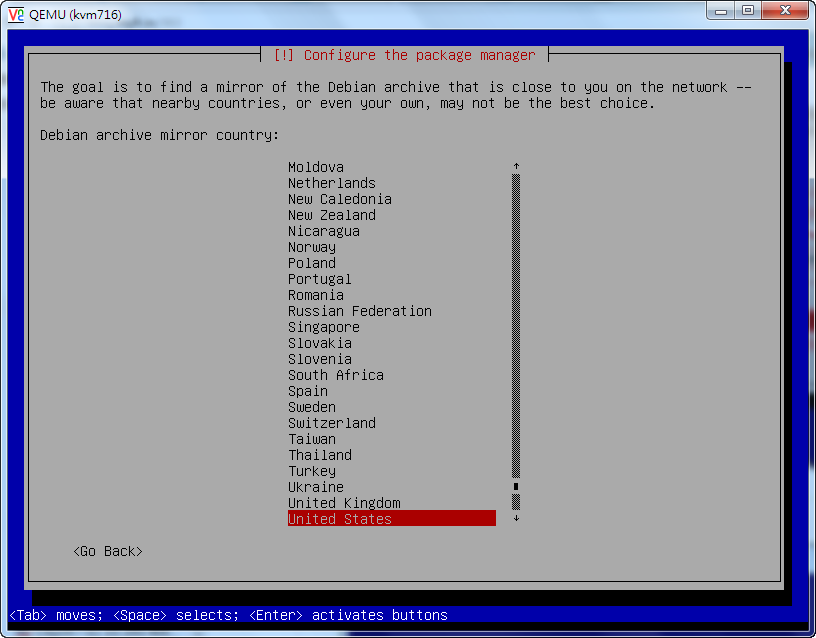The width and height of the screenshot is (816, 638).
Task: Pick Singapore from the mirror countries
Action: pyautogui.click(x=324, y=327)
